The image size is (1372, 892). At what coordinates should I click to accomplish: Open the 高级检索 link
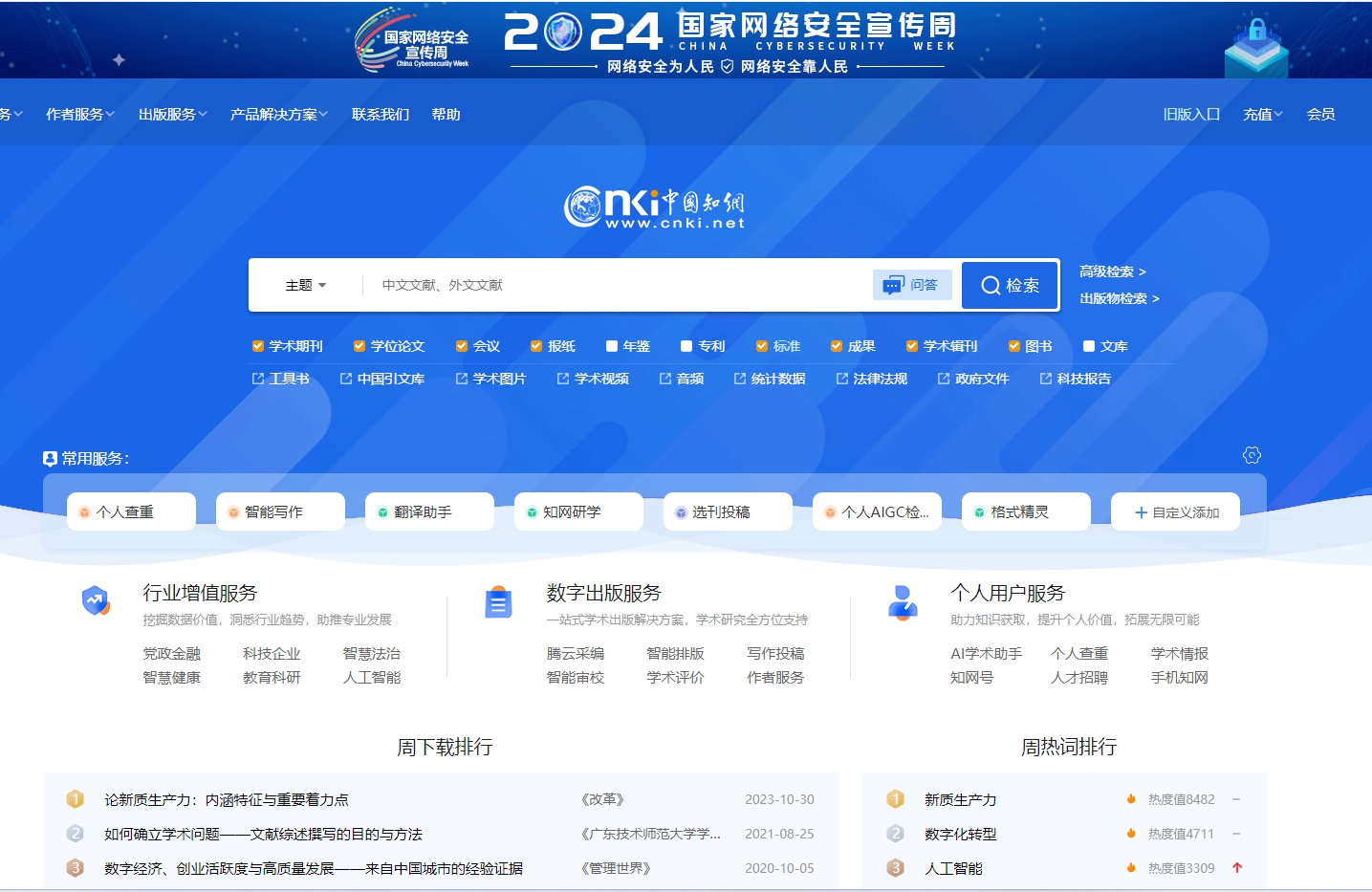[x=1113, y=272]
